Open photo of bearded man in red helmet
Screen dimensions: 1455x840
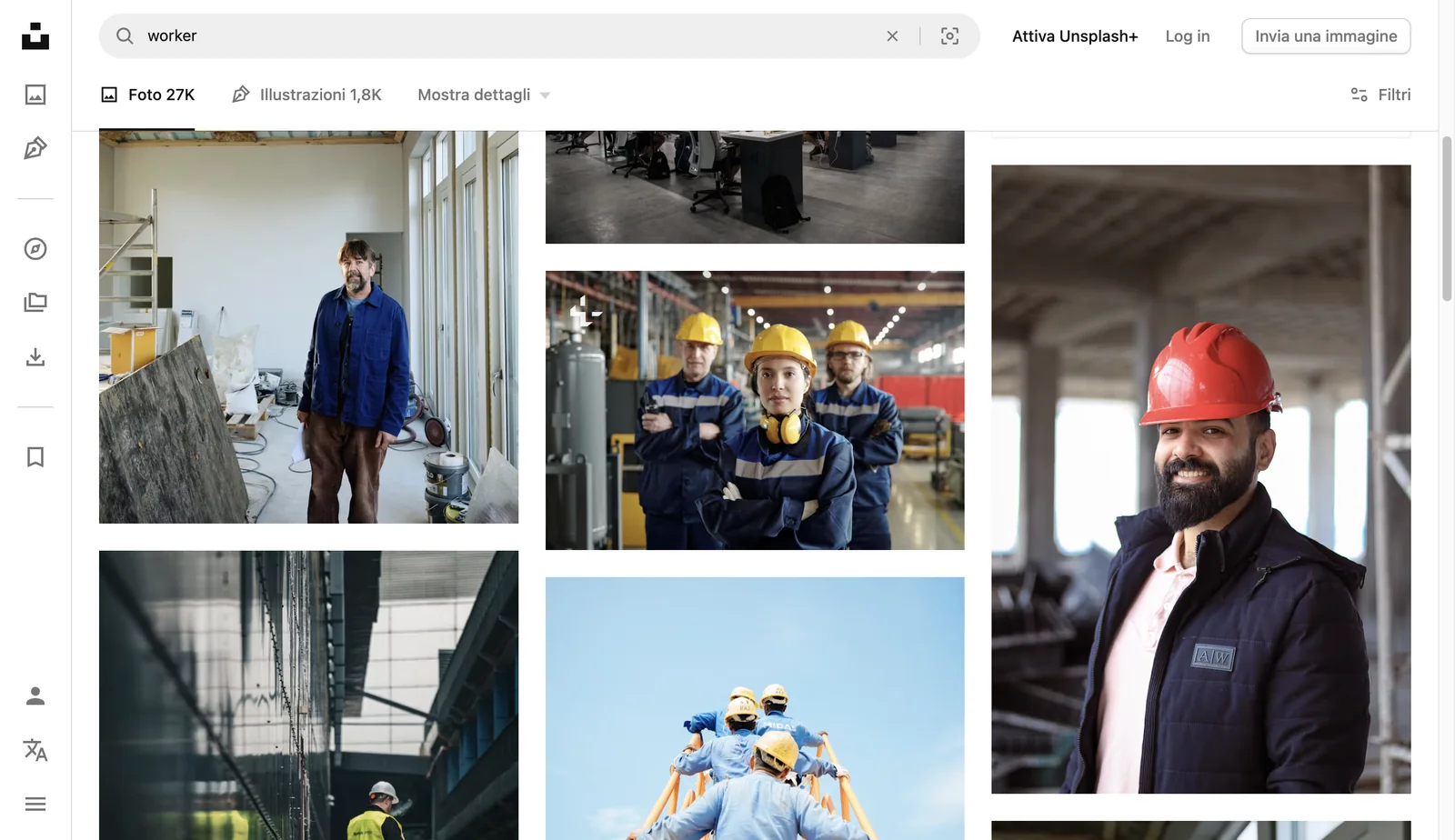point(1200,479)
